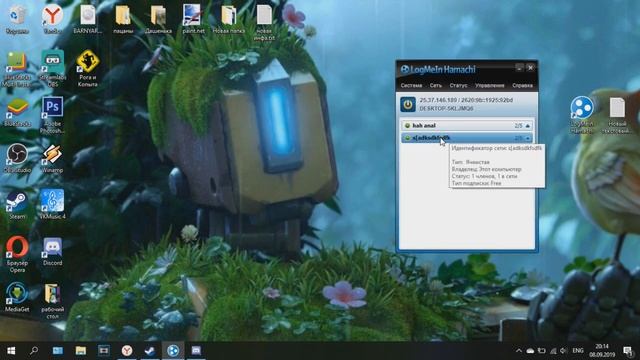Image resolution: width=640 pixels, height=360 pixels.
Task: Select the Steam desktop icon
Action: (17, 205)
